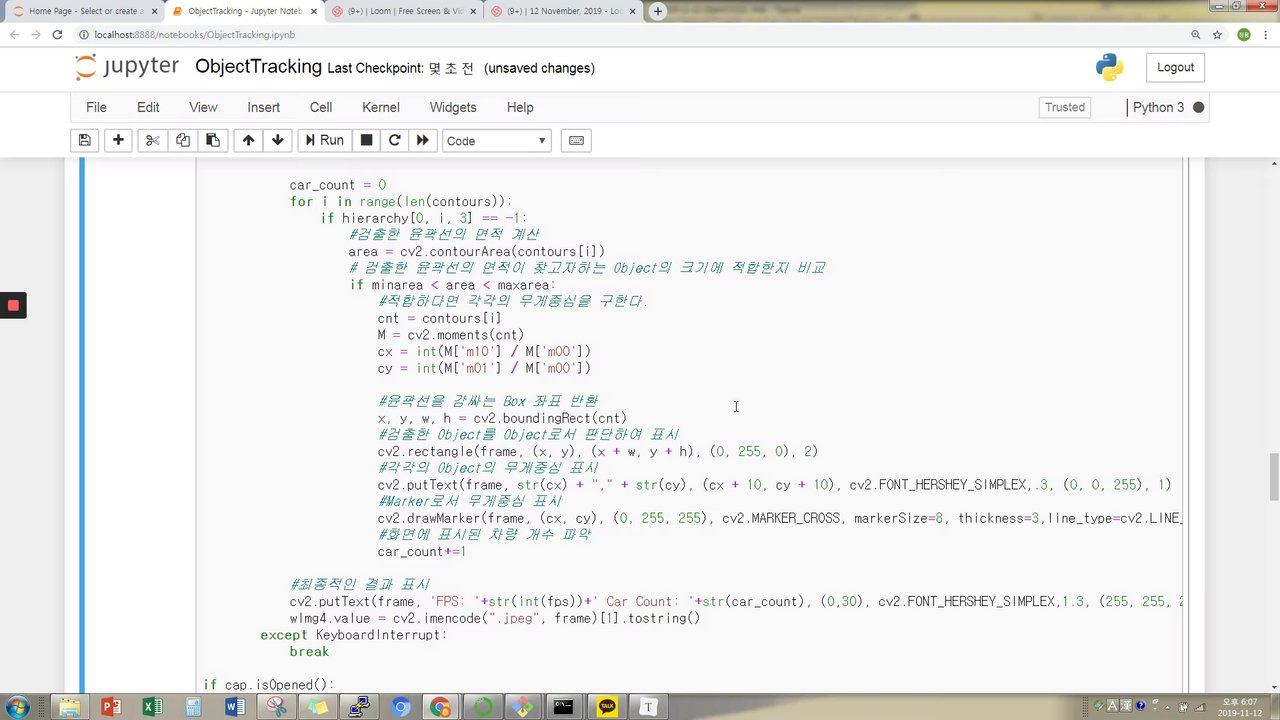Open the browser zoom magnifier icon
Screen dimensions: 1280x720
(x=1196, y=34)
